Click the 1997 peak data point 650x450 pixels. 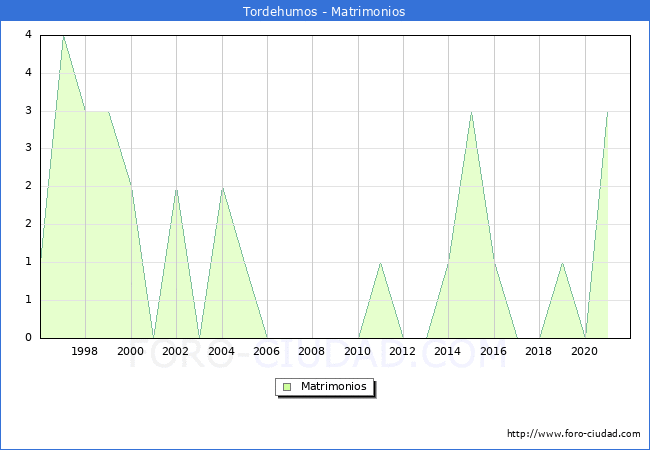63,36
